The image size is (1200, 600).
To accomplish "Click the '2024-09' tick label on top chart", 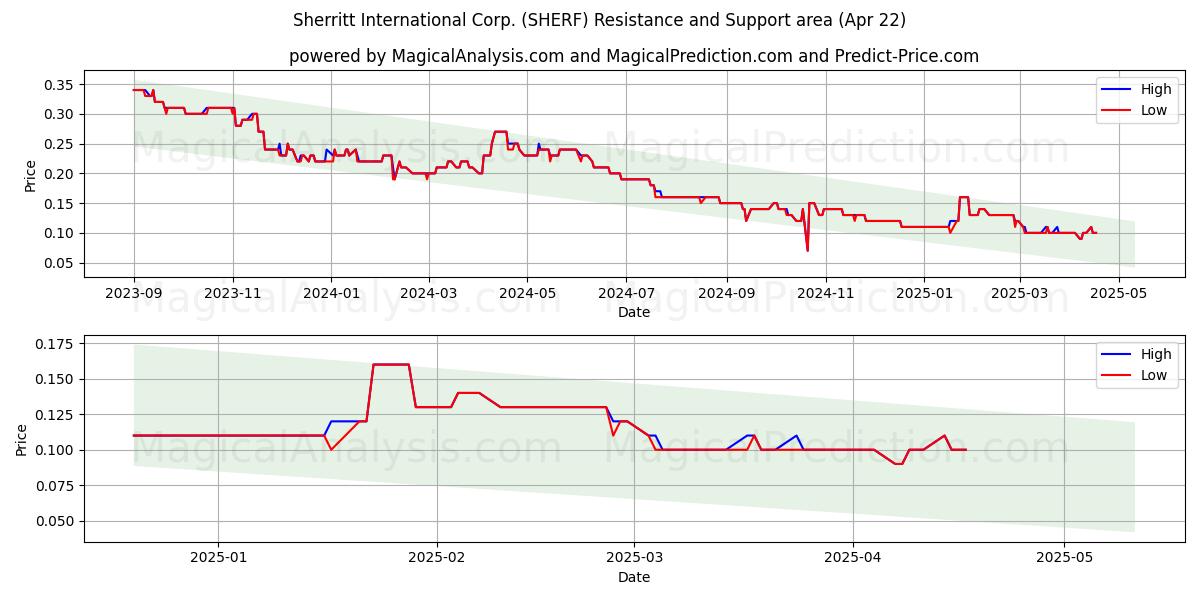I will tap(726, 293).
